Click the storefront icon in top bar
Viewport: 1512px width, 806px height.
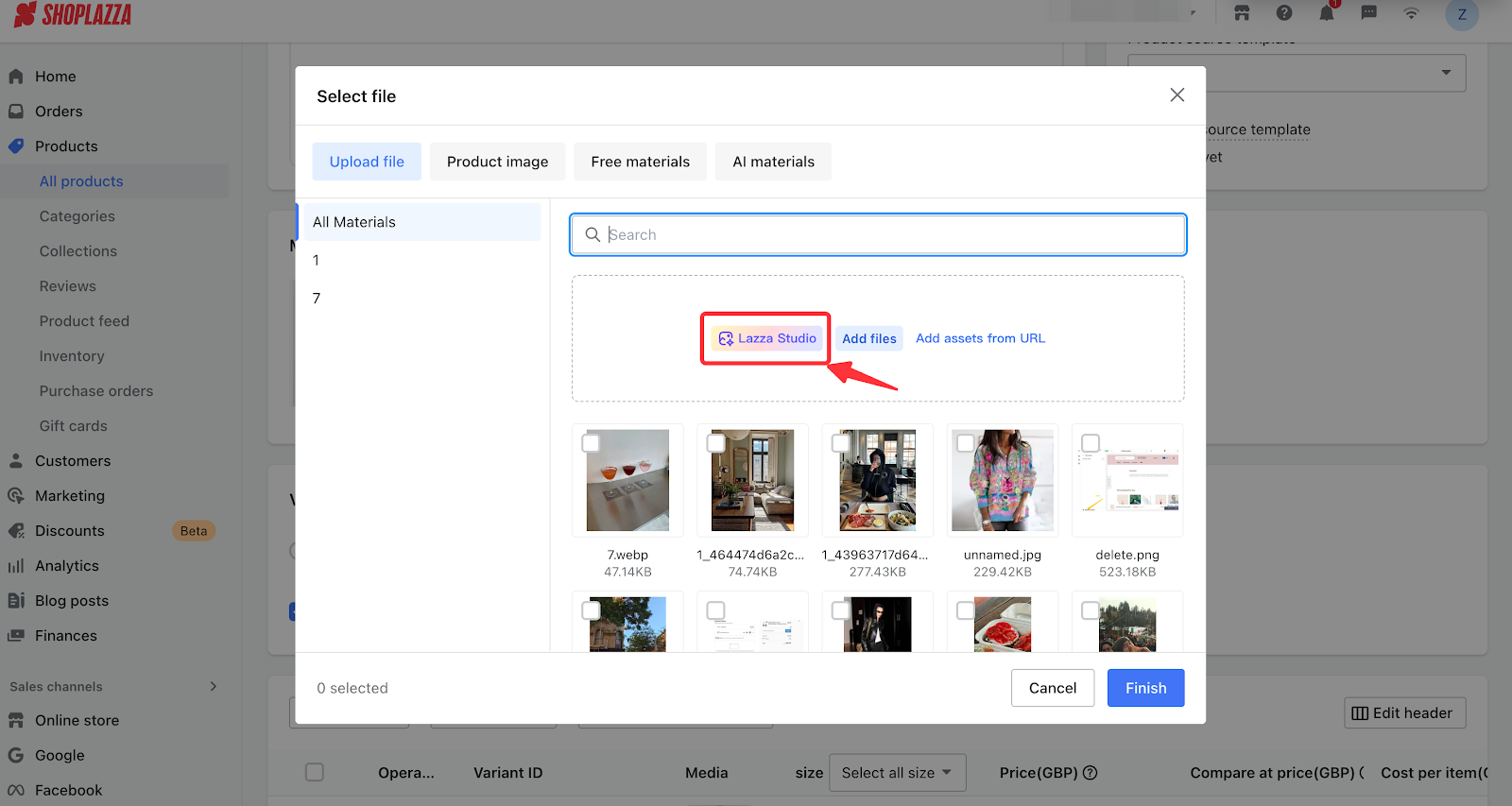[x=1242, y=13]
